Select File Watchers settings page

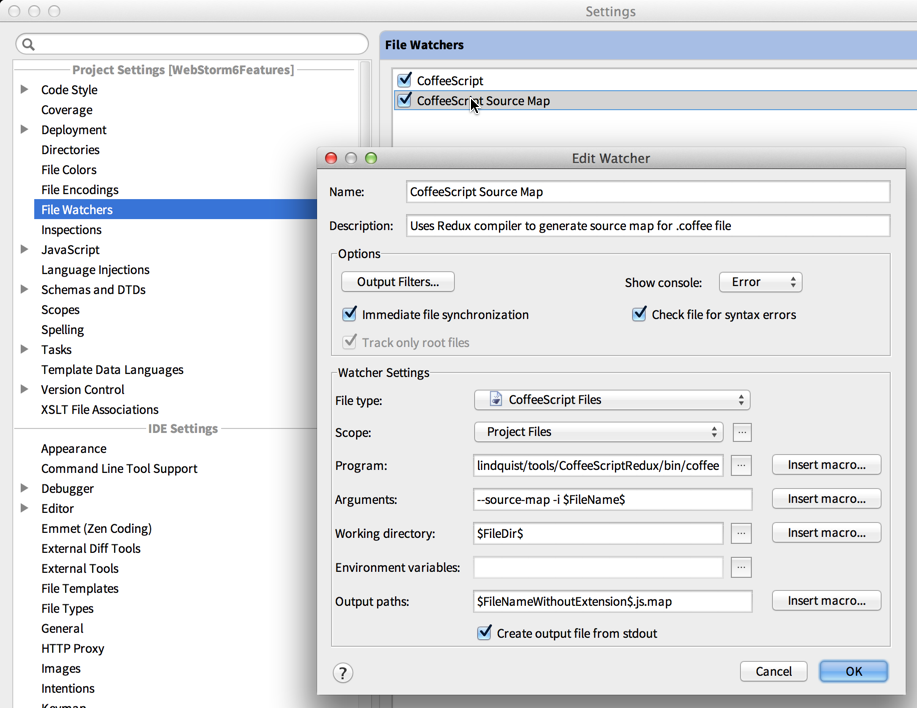(175, 209)
